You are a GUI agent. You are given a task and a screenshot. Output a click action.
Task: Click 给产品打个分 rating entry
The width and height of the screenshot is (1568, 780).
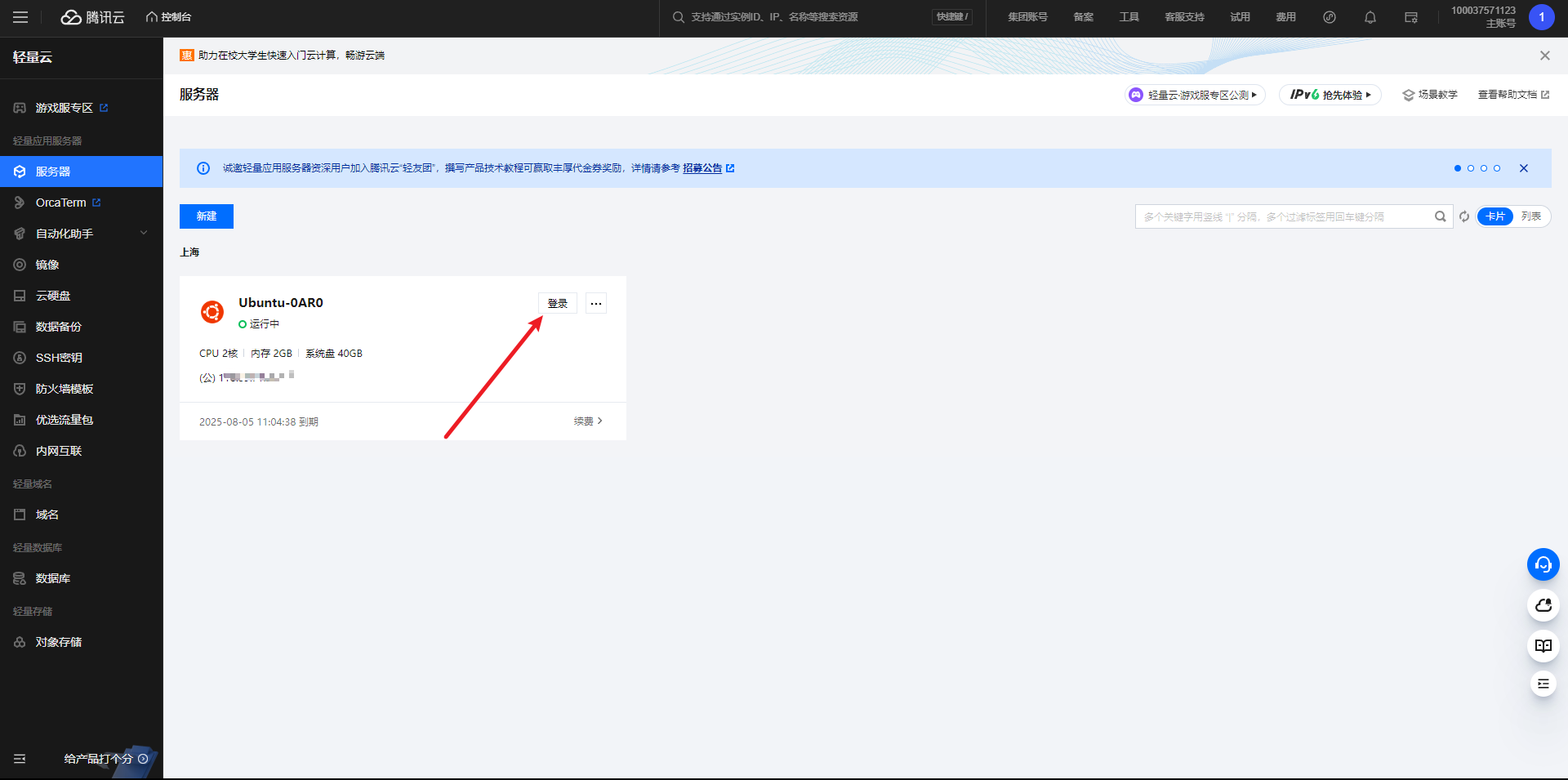tap(106, 759)
